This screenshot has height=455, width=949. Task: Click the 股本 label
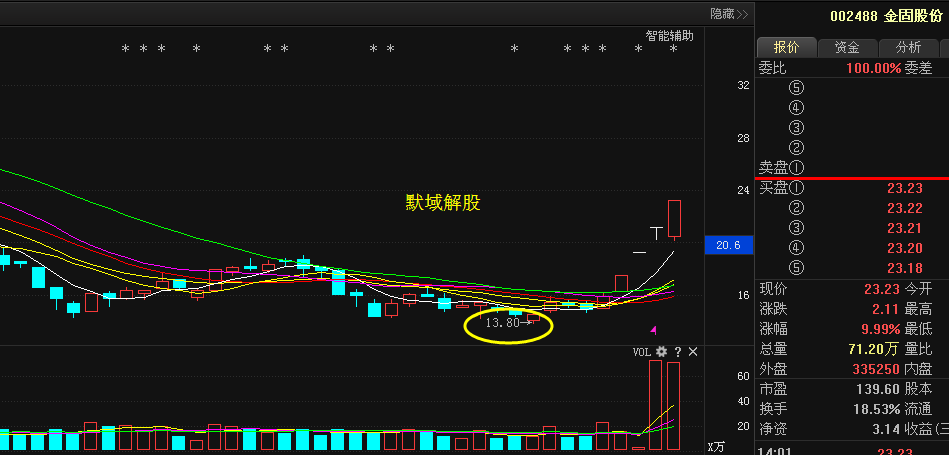pyautogui.click(x=919, y=388)
